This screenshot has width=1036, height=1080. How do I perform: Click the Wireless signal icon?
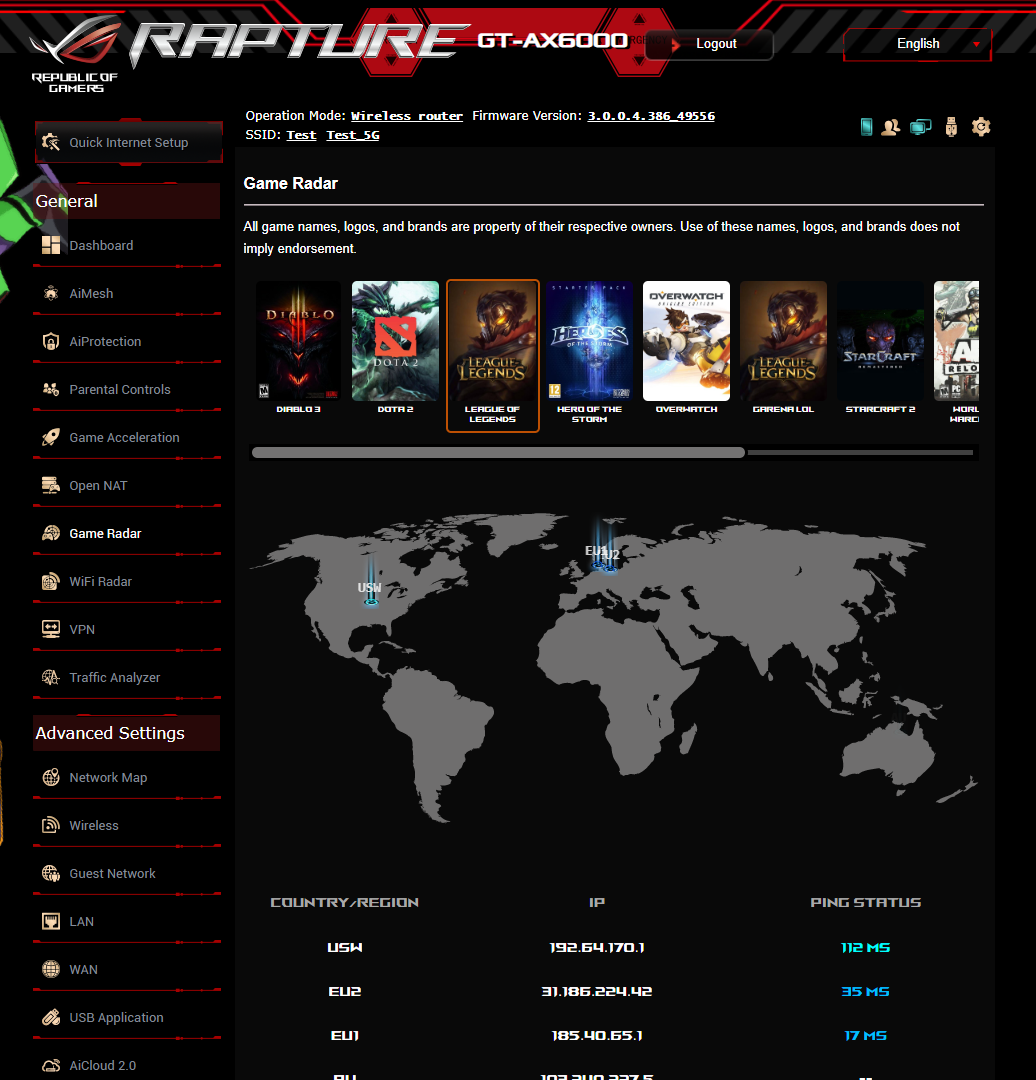tap(51, 825)
